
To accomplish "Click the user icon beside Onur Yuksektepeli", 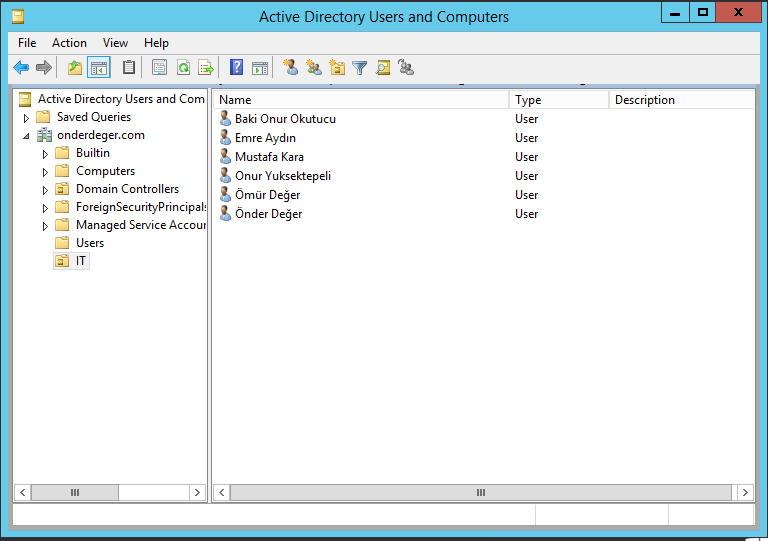I will pyautogui.click(x=225, y=175).
